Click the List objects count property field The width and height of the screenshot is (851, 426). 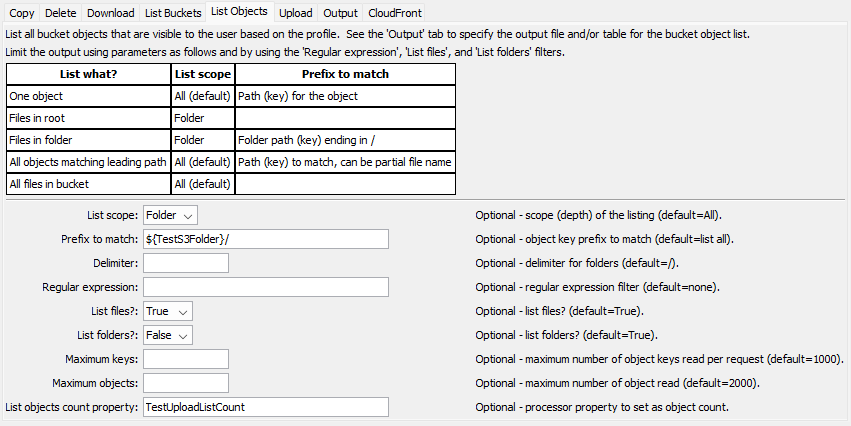265,407
